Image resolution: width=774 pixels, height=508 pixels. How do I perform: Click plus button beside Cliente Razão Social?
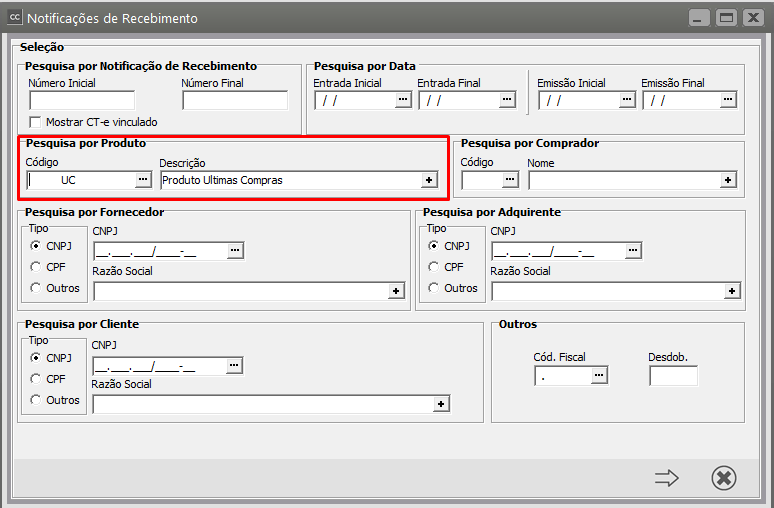click(x=440, y=404)
